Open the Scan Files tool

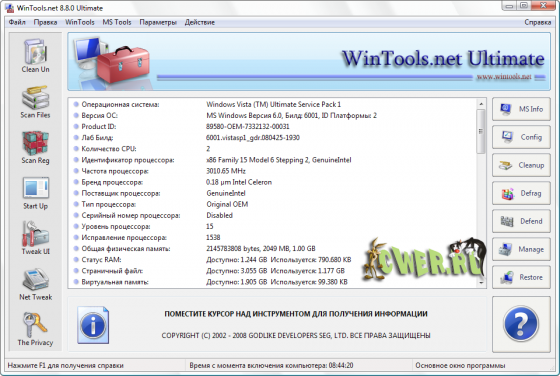35,101
